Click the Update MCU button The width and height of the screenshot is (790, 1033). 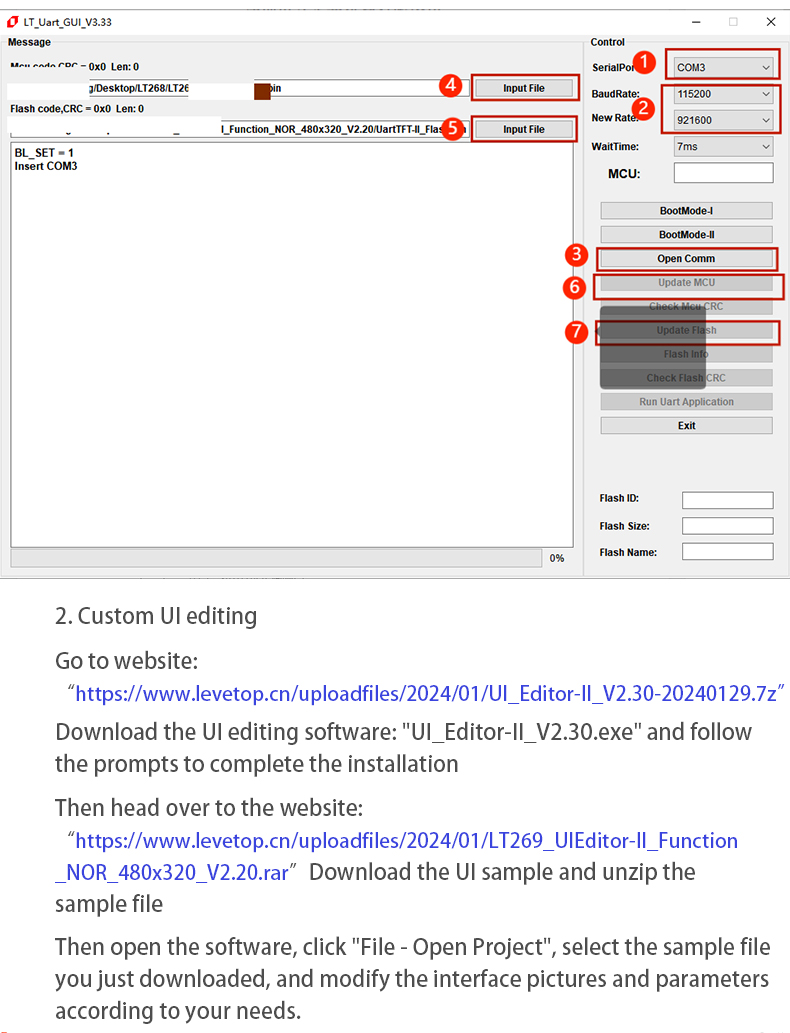pos(686,283)
